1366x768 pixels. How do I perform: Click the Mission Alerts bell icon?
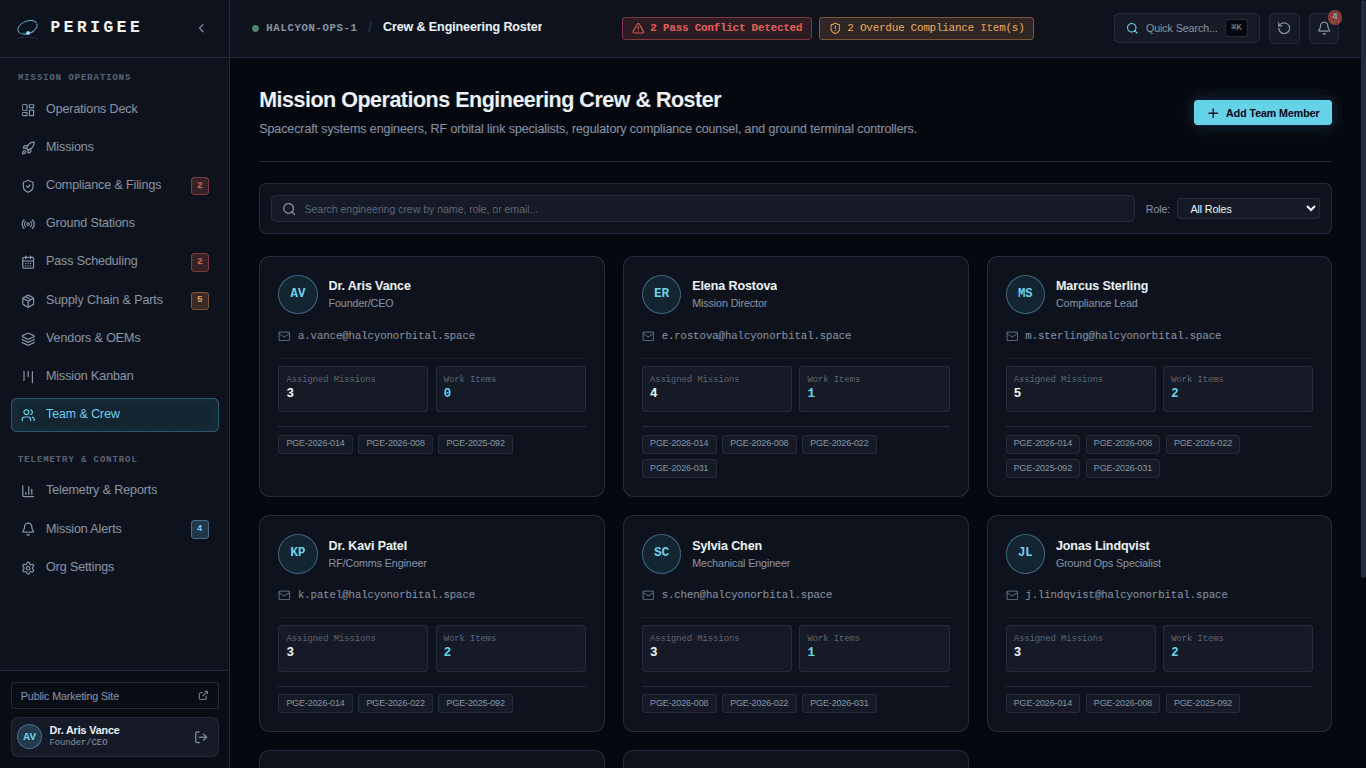[x=28, y=529]
